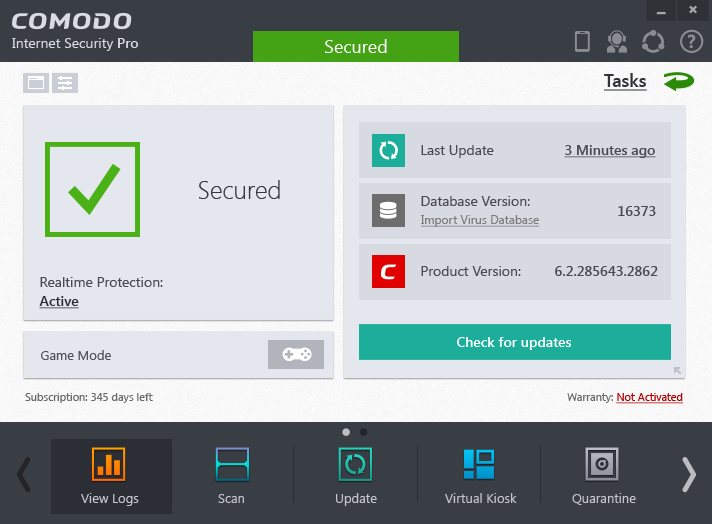Screen dimensions: 712x524
Task: Toggle Game Mode switch
Action: click(x=296, y=355)
